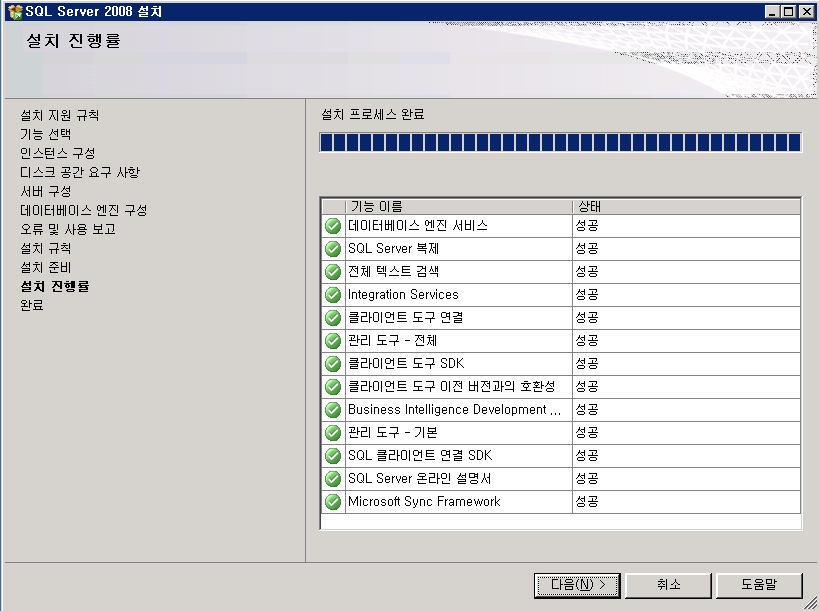Click the 다음(N) > button
The width and height of the screenshot is (819, 611).
(x=577, y=585)
